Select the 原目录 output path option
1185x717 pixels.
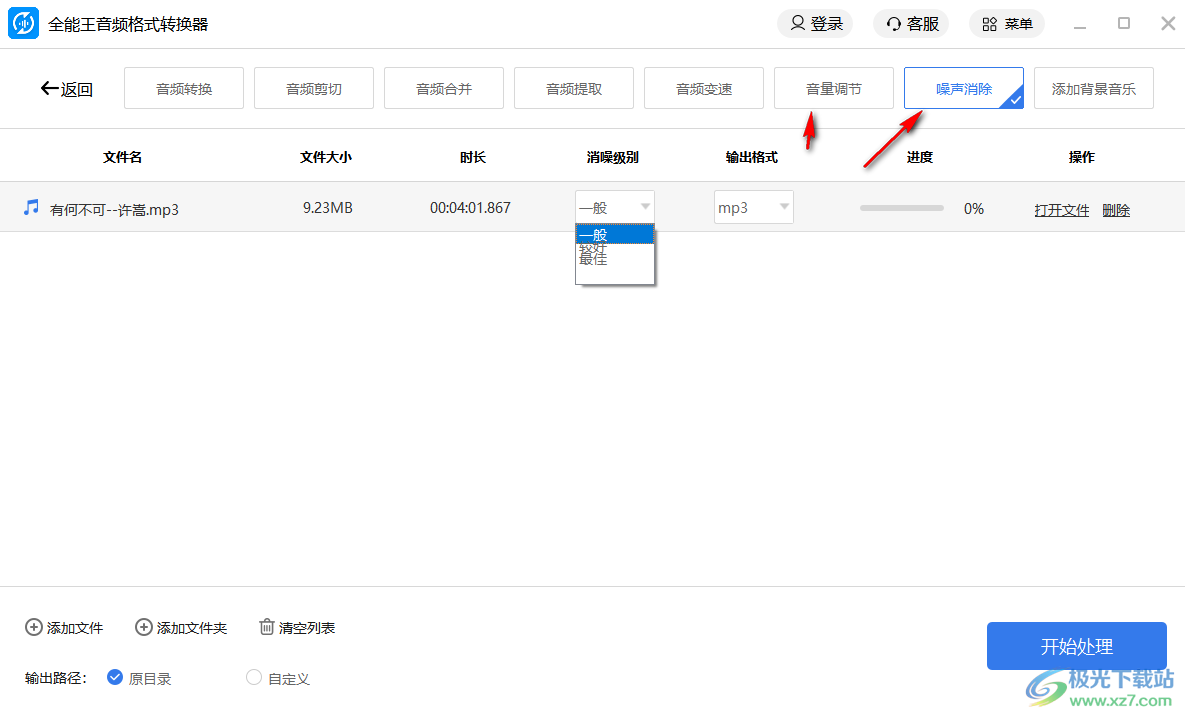click(115, 677)
